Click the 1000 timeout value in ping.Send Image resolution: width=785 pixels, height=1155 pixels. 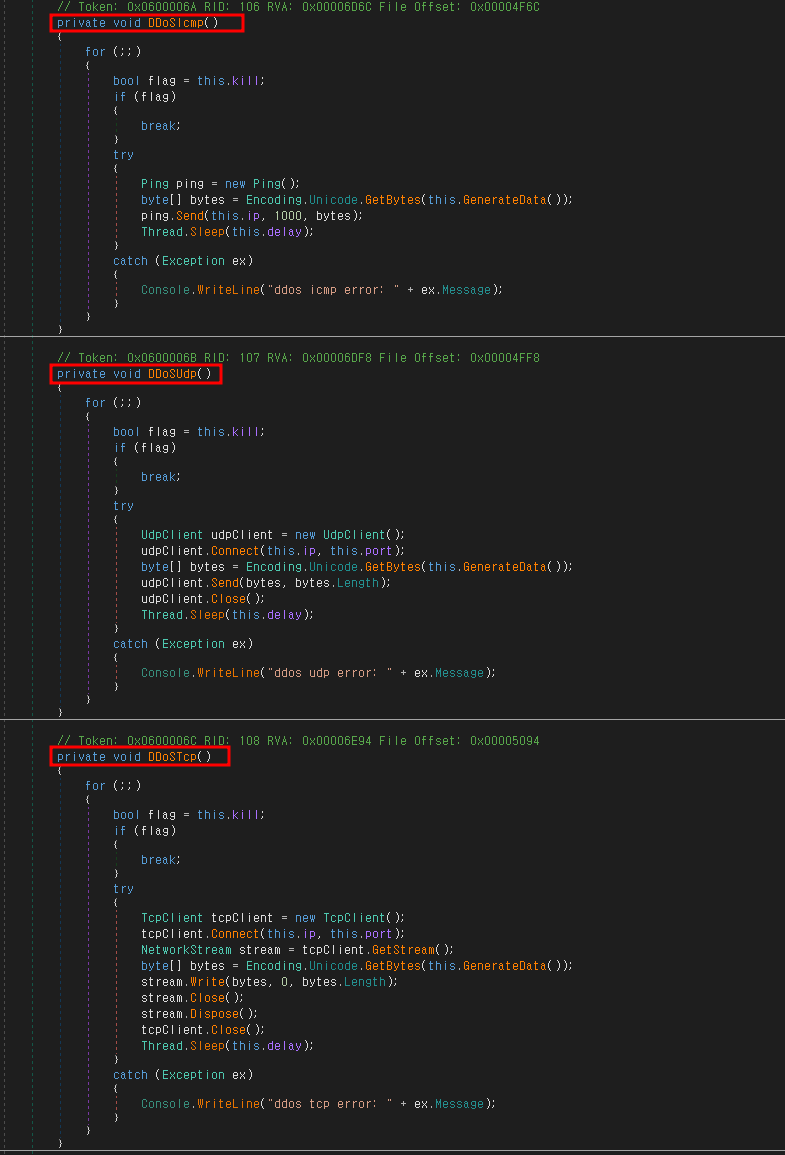click(288, 216)
